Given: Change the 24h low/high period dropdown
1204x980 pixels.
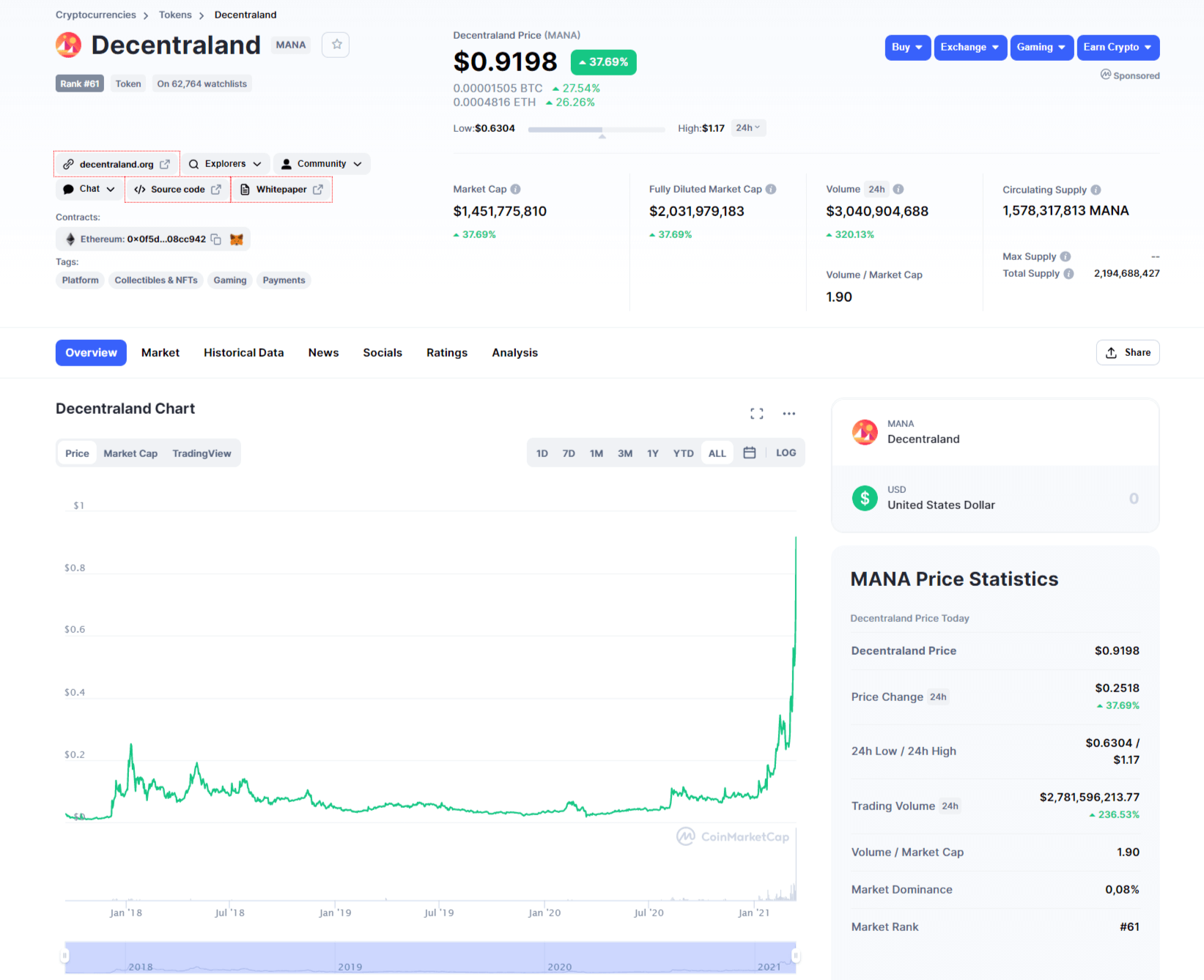Looking at the screenshot, I should 748,128.
